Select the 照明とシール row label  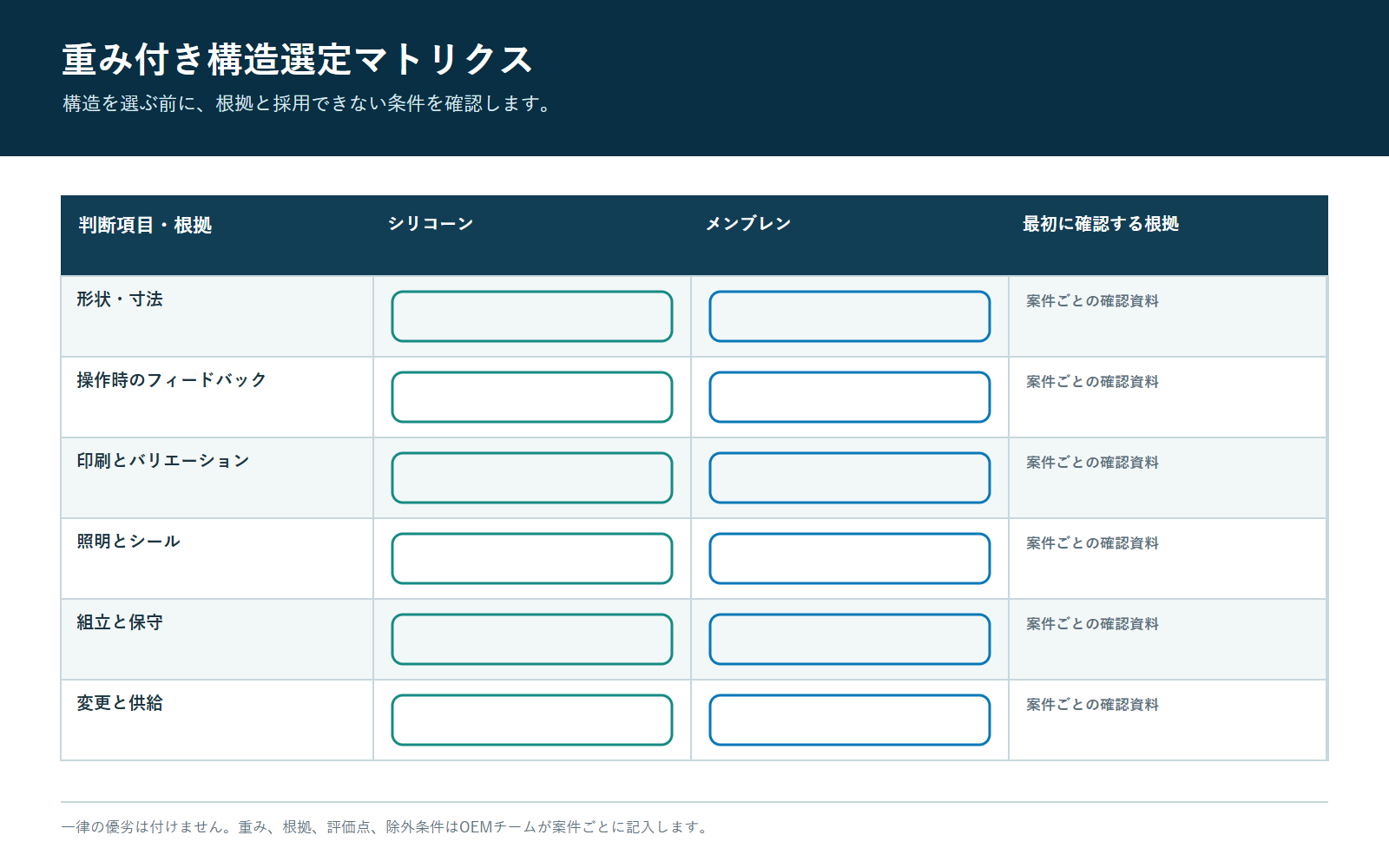pos(128,541)
